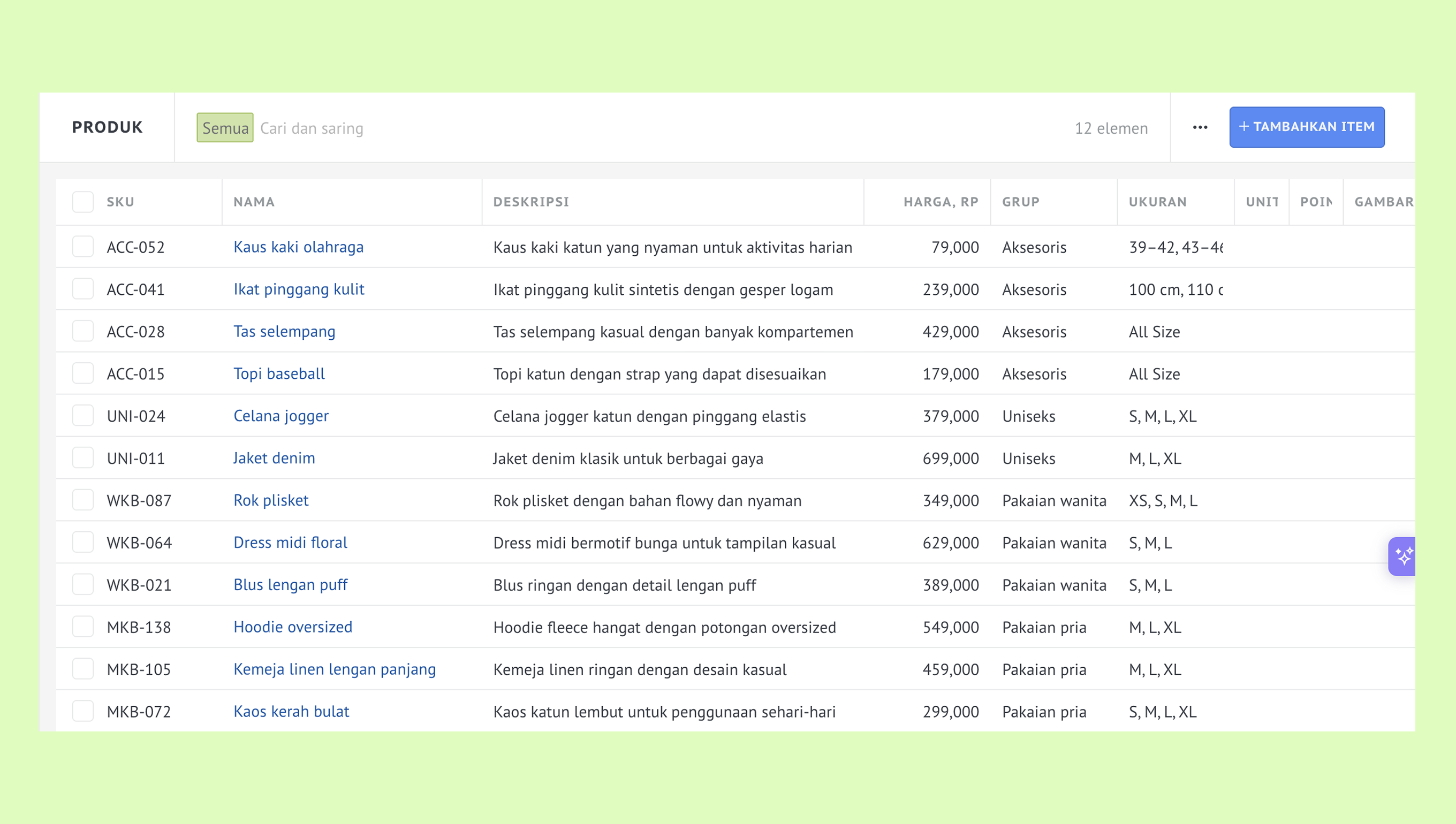Viewport: 1456px width, 824px height.
Task: Sort by the Harga, Rp column header
Action: [x=941, y=202]
